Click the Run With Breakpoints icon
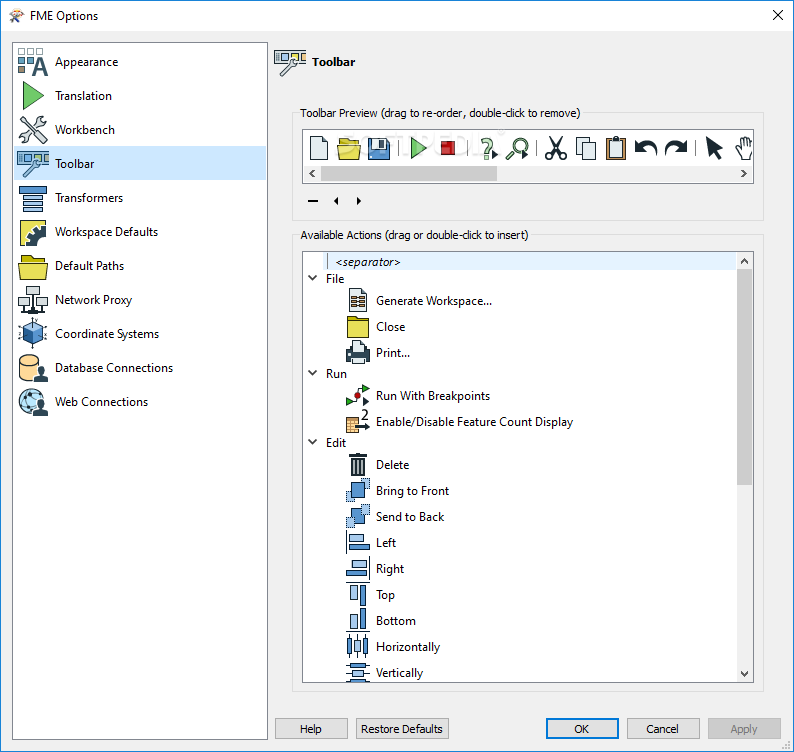 point(358,395)
